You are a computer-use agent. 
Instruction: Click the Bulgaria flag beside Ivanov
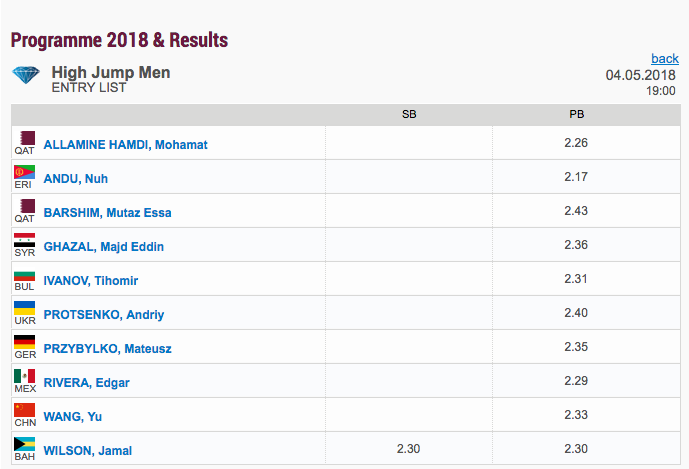coord(24,273)
